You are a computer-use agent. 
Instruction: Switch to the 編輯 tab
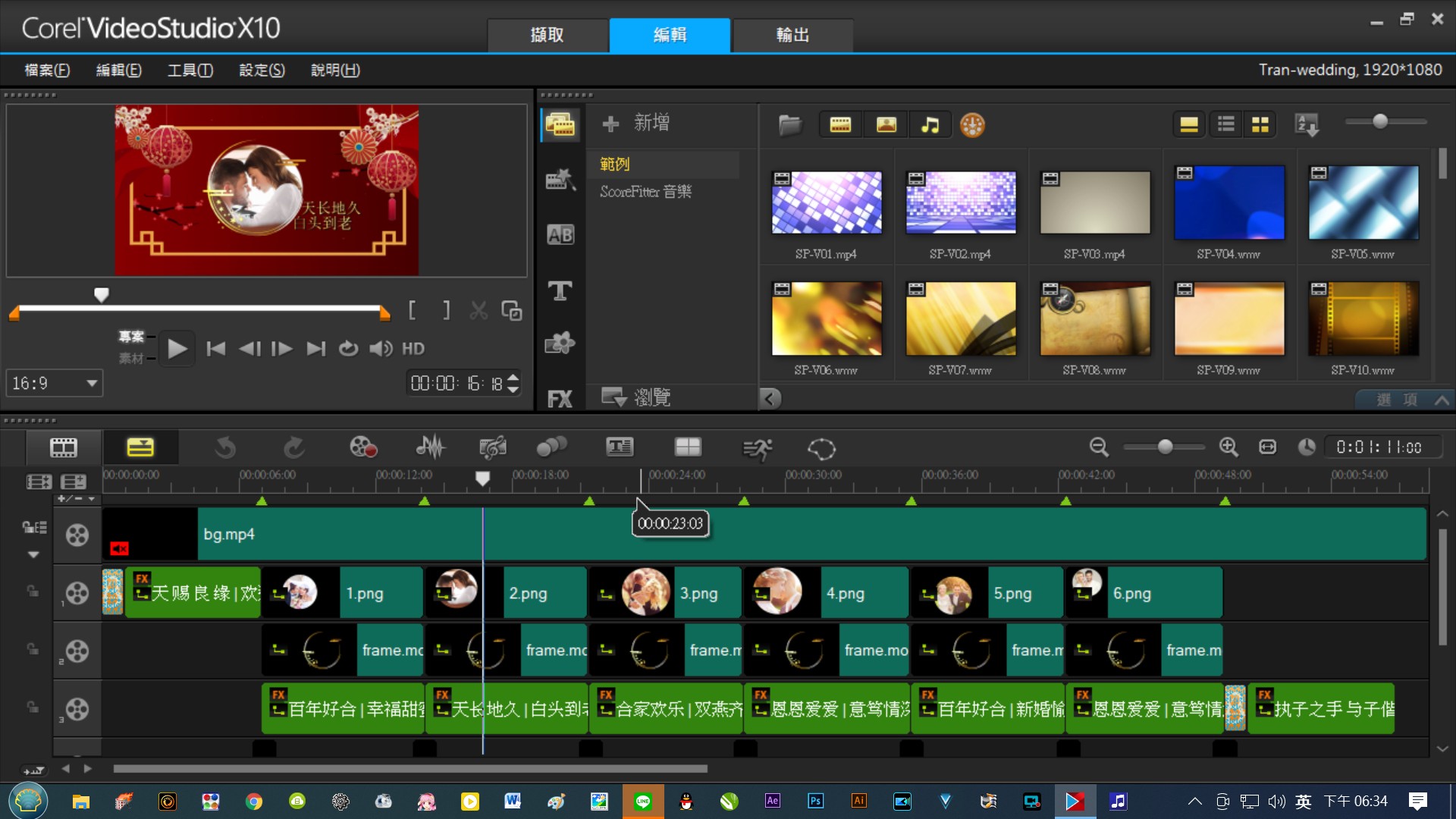tap(670, 35)
